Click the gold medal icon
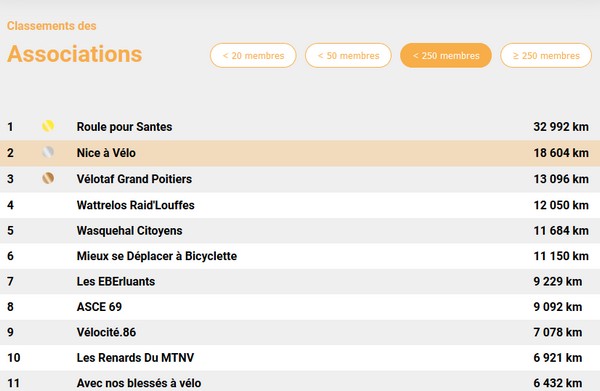This screenshot has width=600, height=391. [48, 126]
